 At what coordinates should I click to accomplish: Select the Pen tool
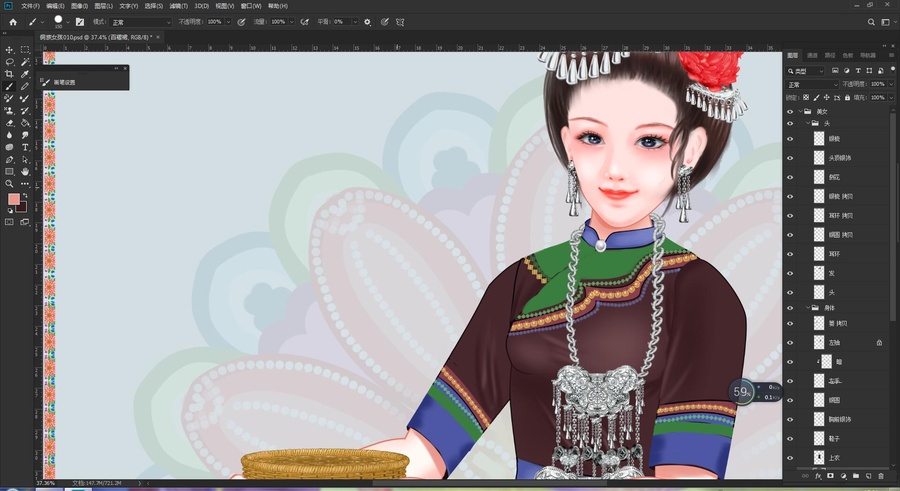tap(9, 160)
